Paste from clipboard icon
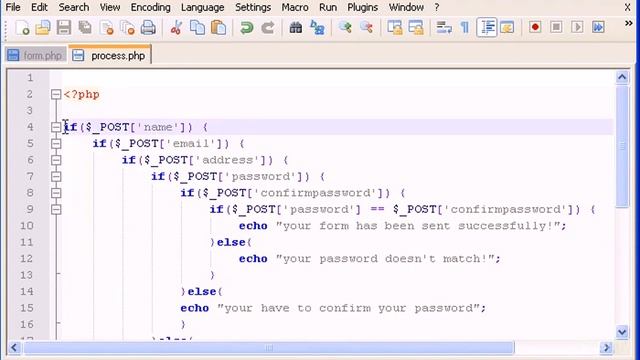 (219, 28)
